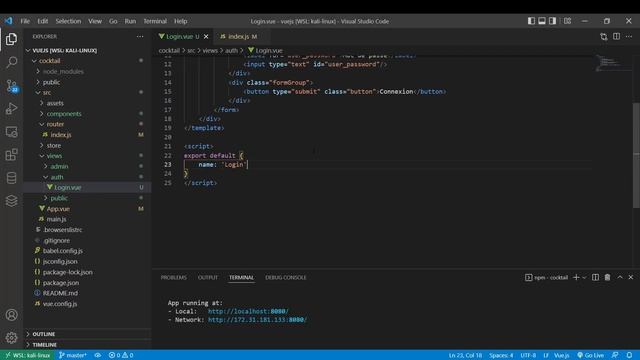
Task: Toggle the primary side bar layout
Action: coord(531,21)
